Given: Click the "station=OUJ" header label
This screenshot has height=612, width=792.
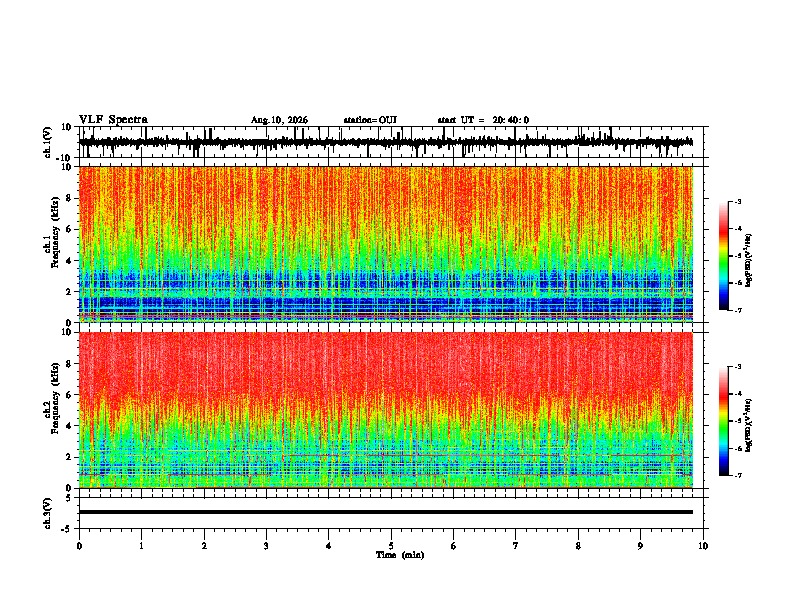Looking at the screenshot, I should pyautogui.click(x=370, y=120).
